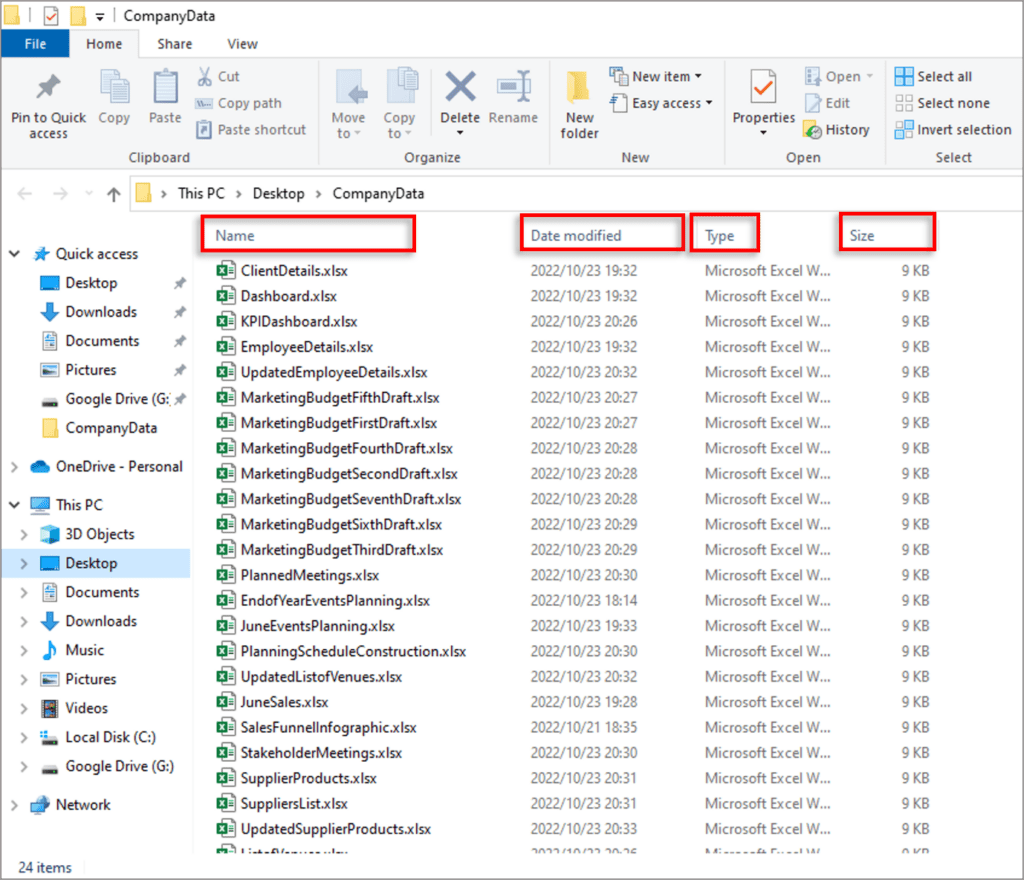Click the Delete icon in Organize group
The image size is (1024, 880).
click(x=460, y=87)
